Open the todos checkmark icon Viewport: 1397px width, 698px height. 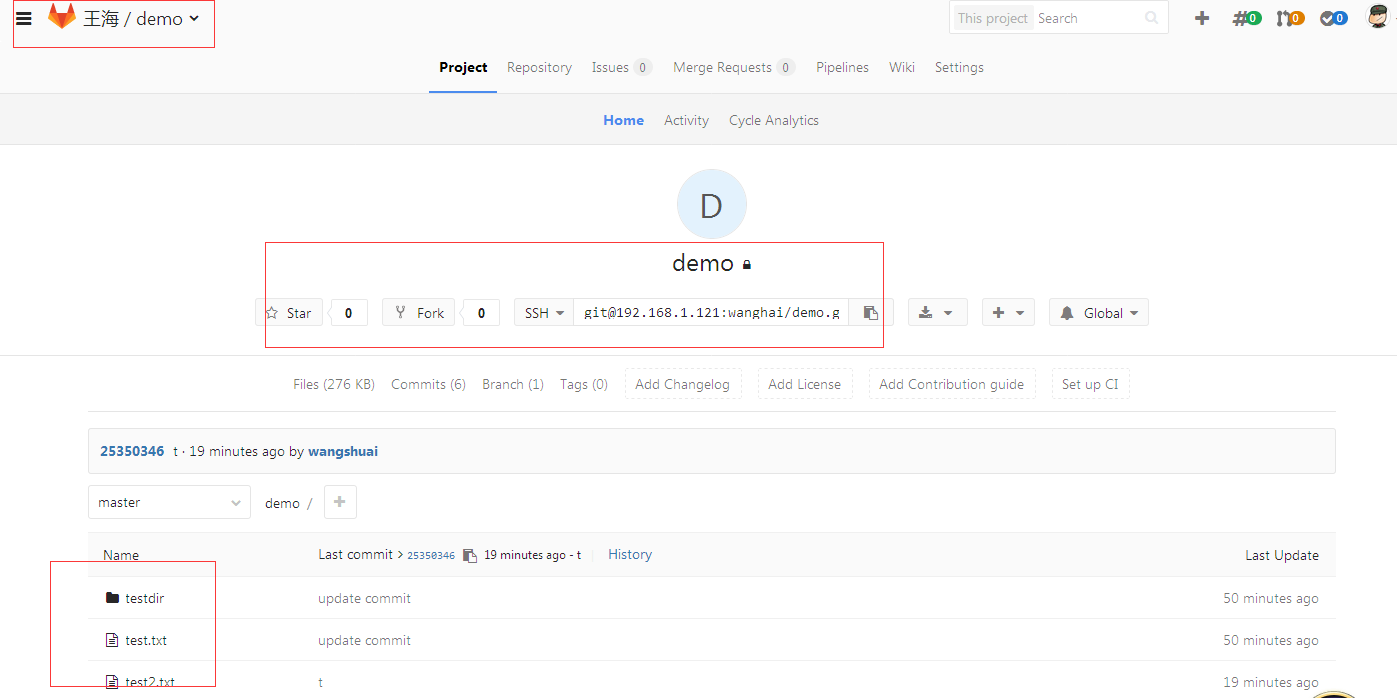pos(1333,18)
